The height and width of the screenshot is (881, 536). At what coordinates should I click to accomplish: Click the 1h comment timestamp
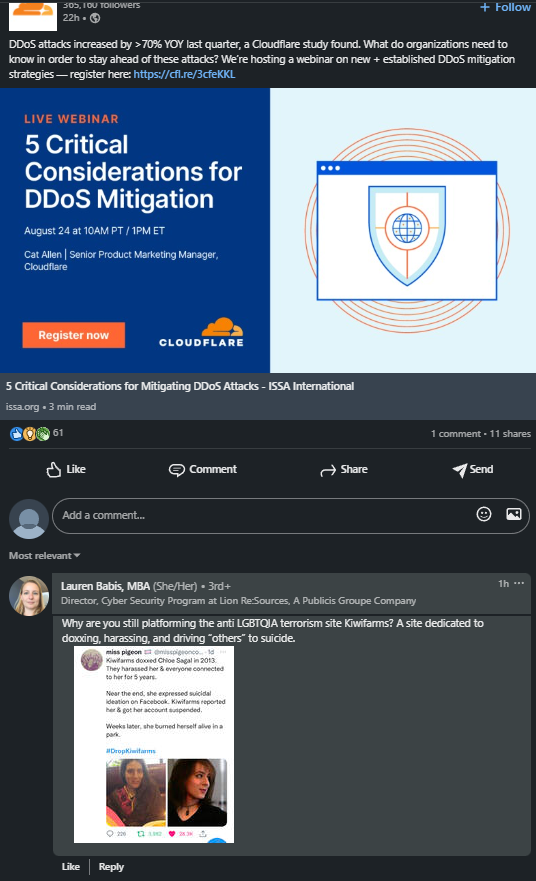[503, 584]
